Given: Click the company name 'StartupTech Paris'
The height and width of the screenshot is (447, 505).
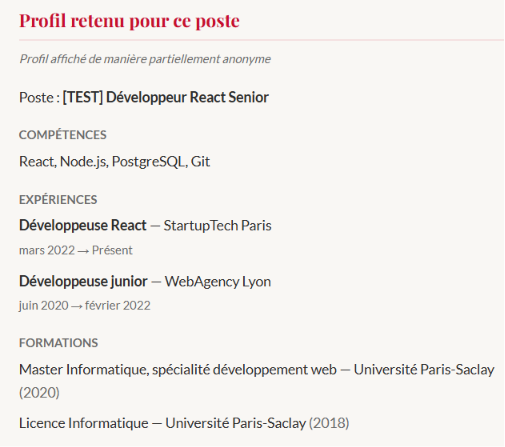Looking at the screenshot, I should click(217, 225).
